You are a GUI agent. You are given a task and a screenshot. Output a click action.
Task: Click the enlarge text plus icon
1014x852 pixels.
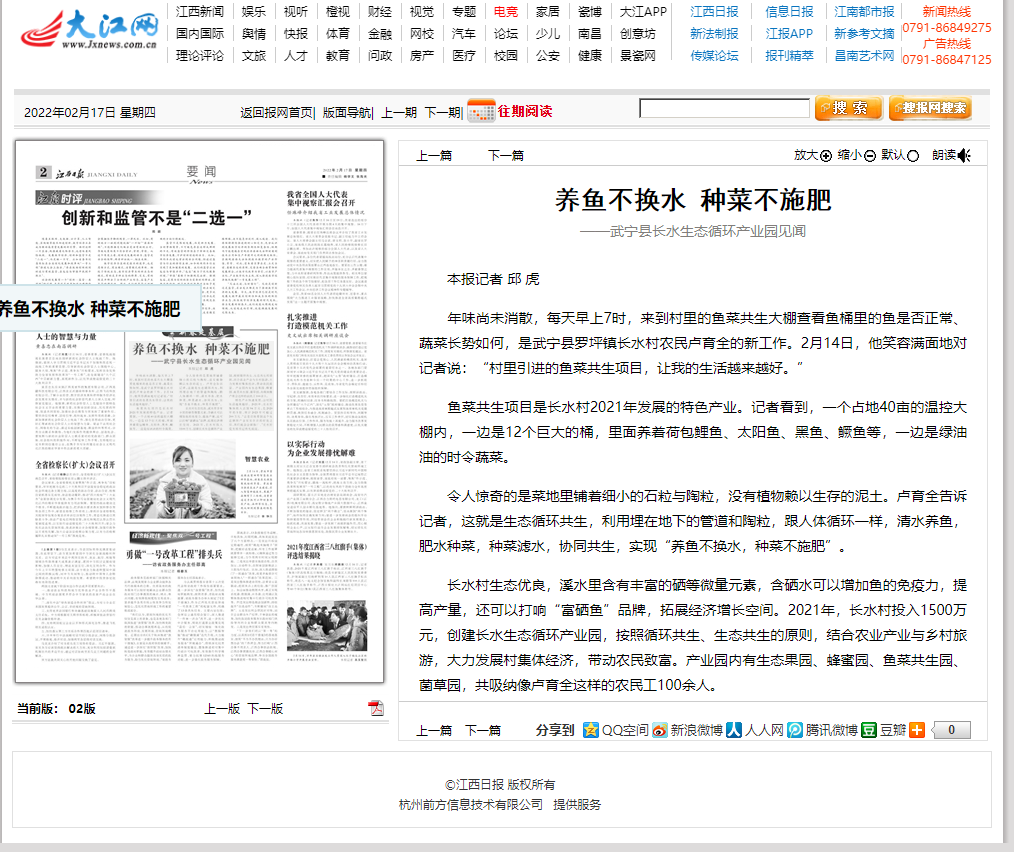click(825, 156)
